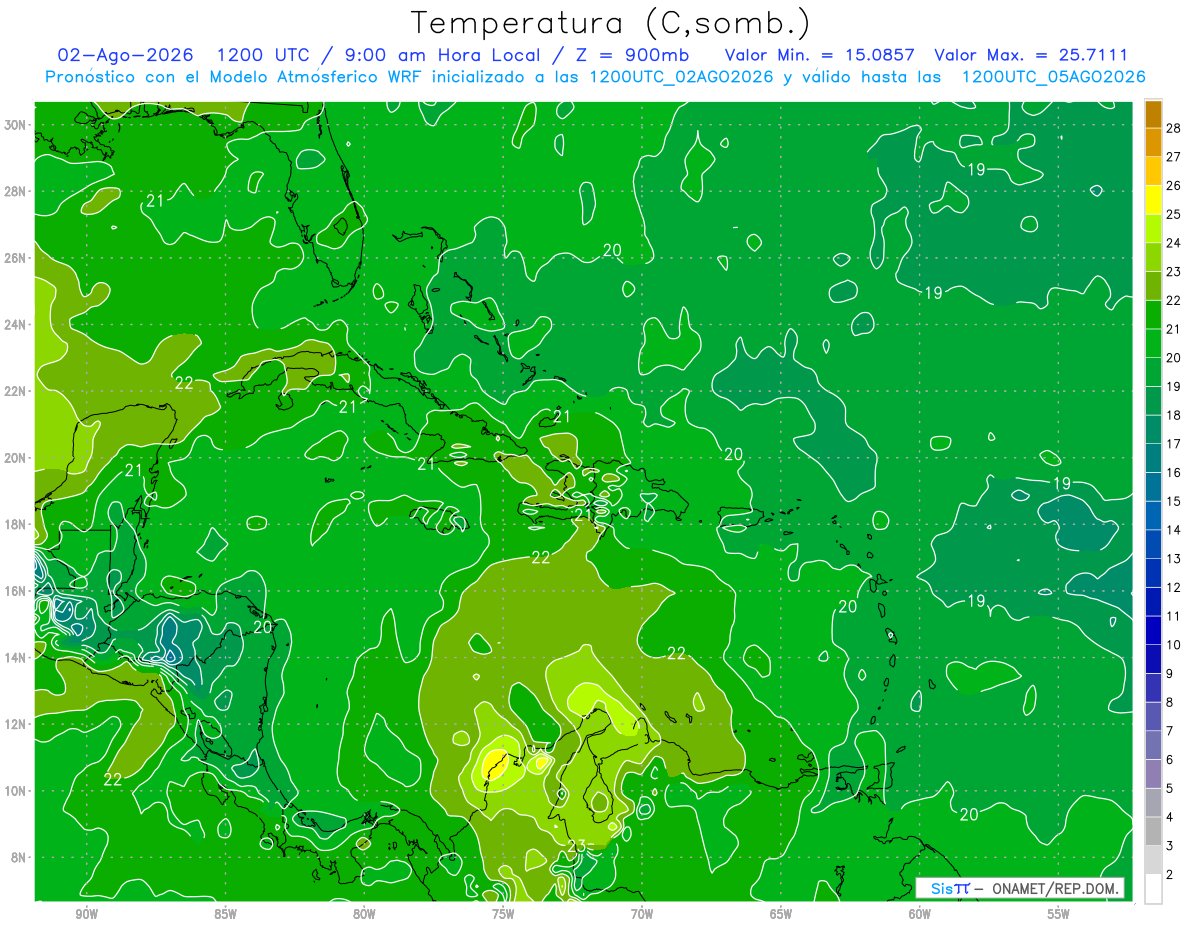Click the 80W longitude axis label
This screenshot has height=927, width=1200.
pyautogui.click(x=364, y=914)
